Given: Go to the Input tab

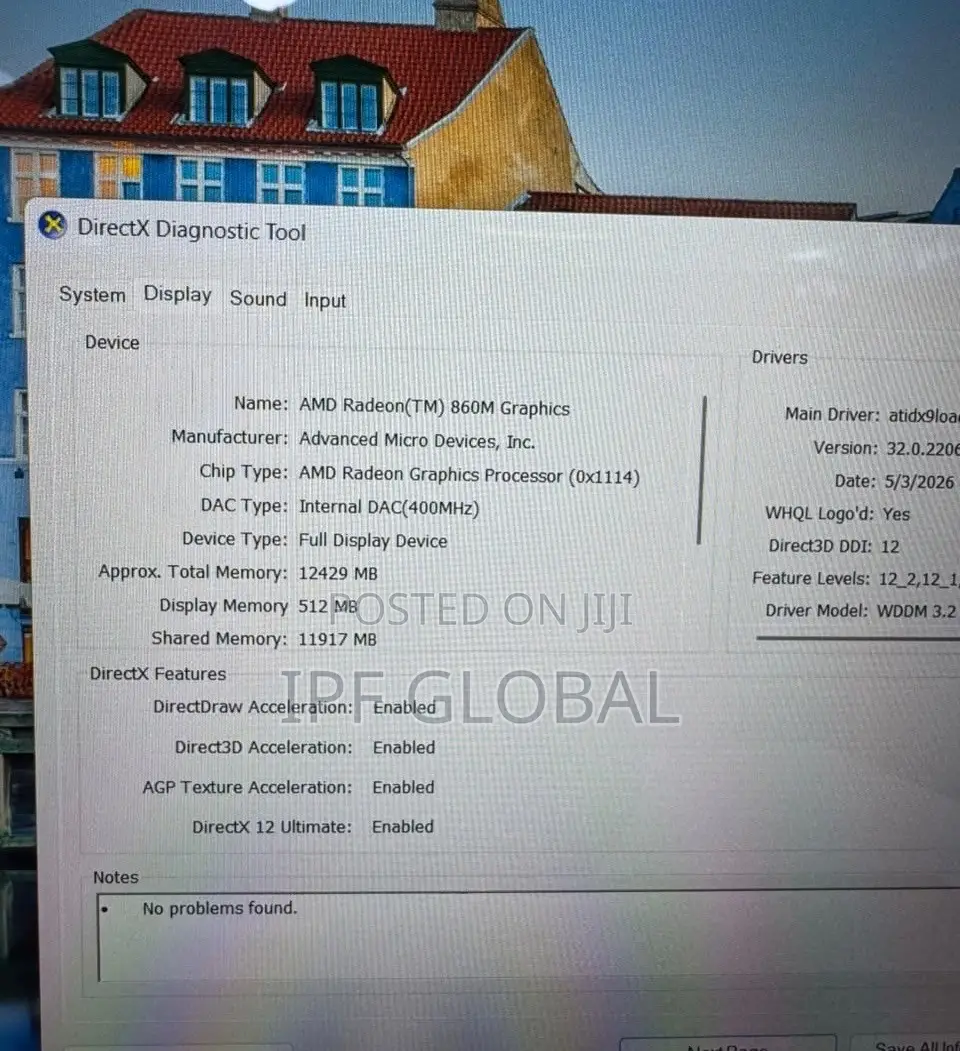Looking at the screenshot, I should (325, 300).
